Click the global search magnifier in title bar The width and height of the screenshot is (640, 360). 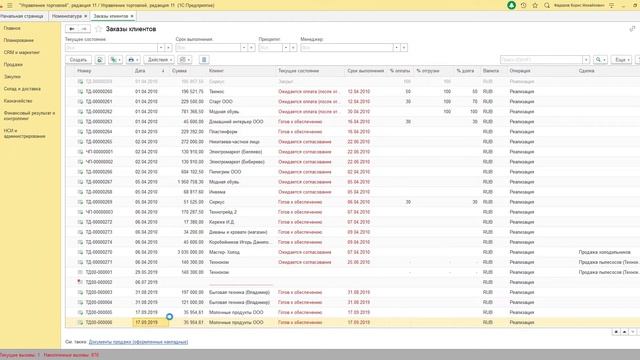pos(547,5)
